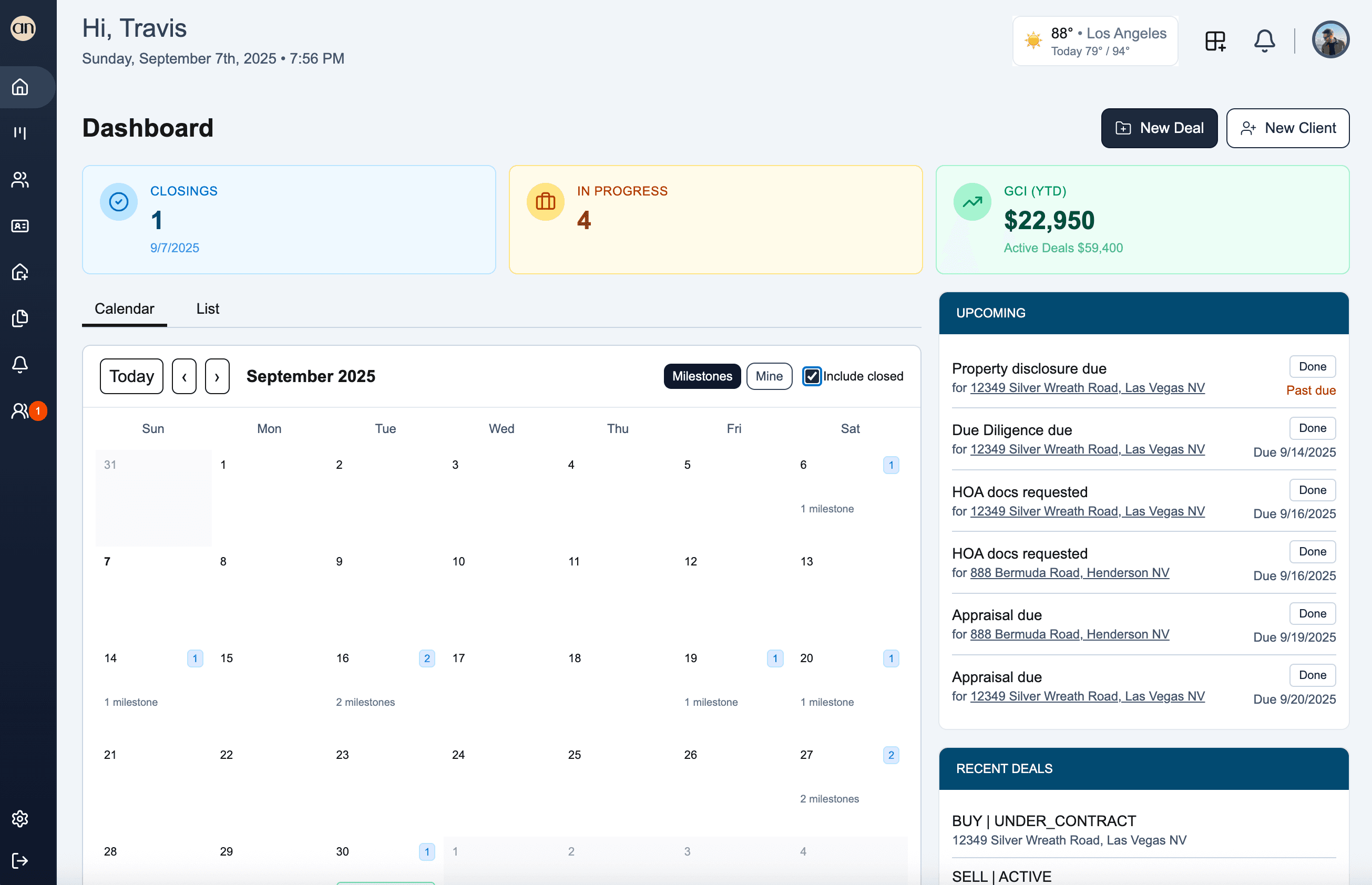Select September 7 on the calendar
The height and width of the screenshot is (885, 1372).
tap(153, 595)
